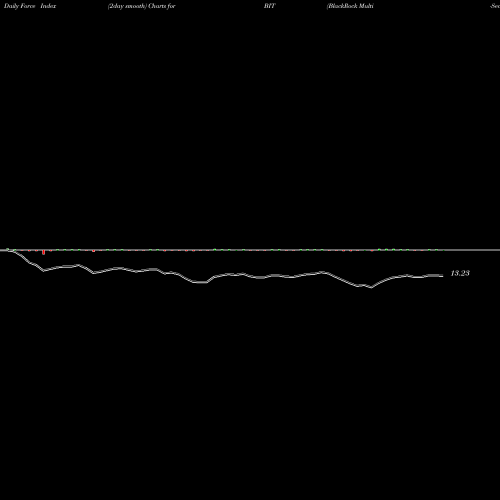Viewport: 500px width, 500px height.
Task: Click the '(2day smooth) Charts for' text
Action: coord(142,6)
